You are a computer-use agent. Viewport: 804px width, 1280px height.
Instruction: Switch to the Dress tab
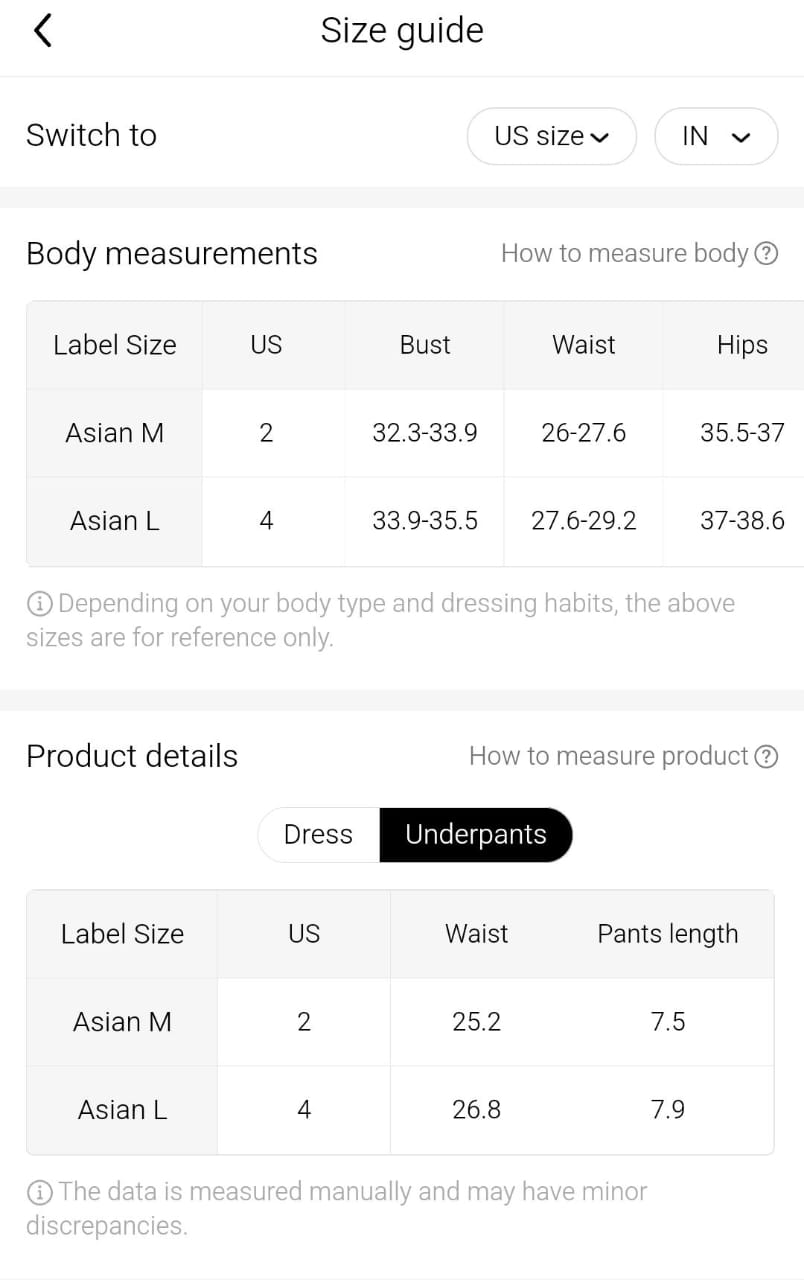[318, 834]
